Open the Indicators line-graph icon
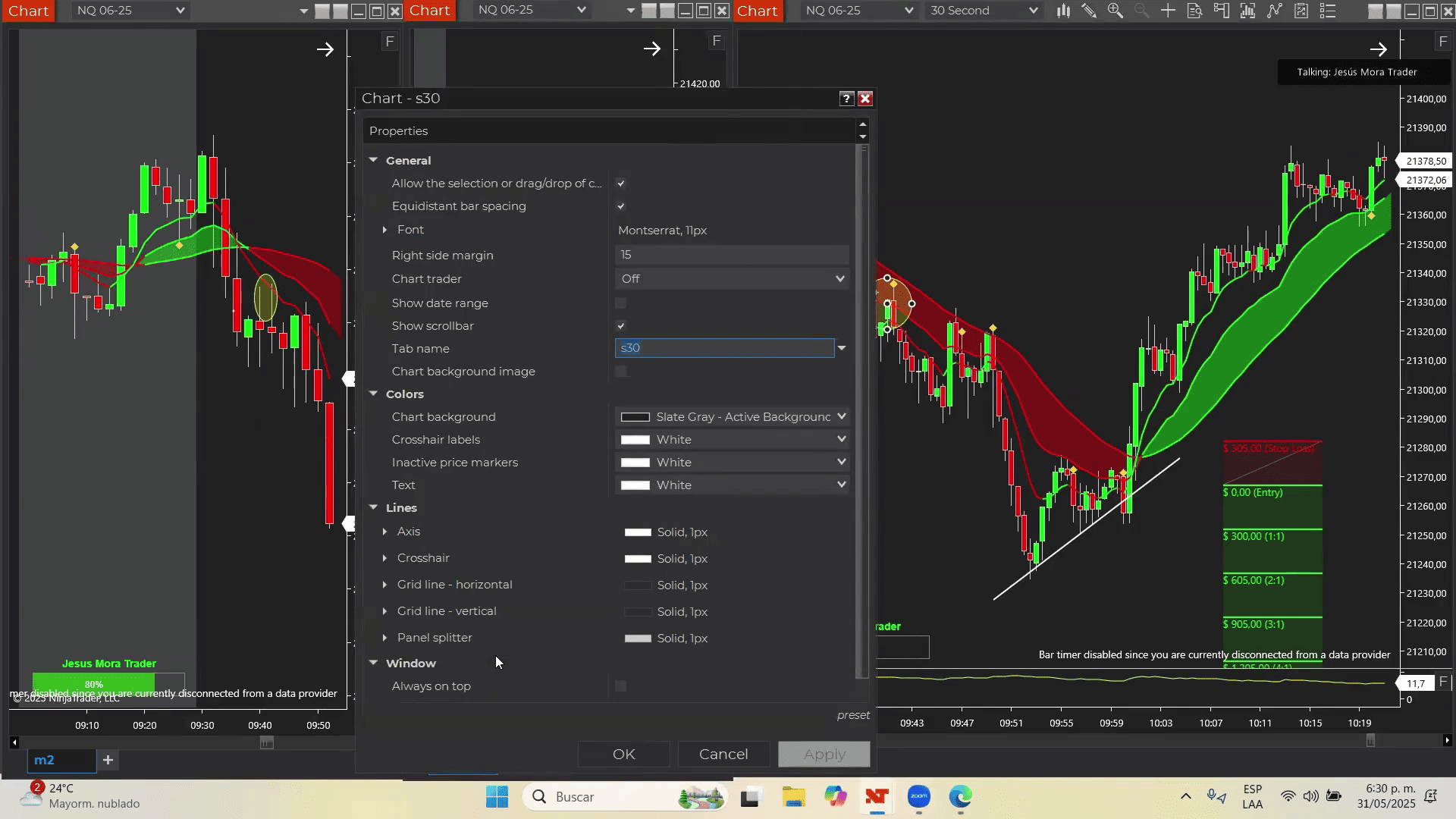Screen dimensions: 1456x819 [1274, 11]
